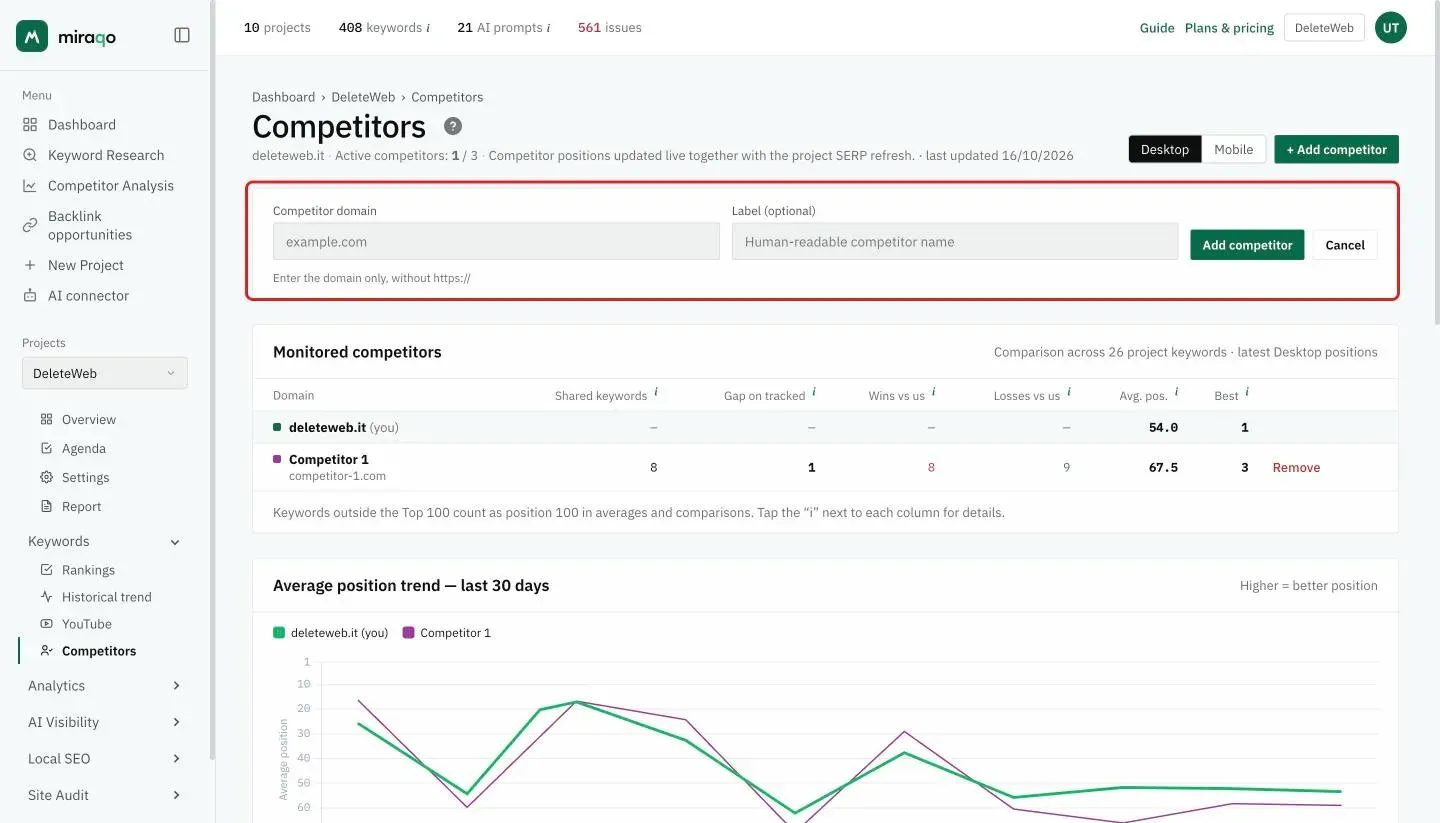Viewport: 1440px width, 823px height.
Task: Click the green deleteweb.it row color marker
Action: tap(277, 427)
